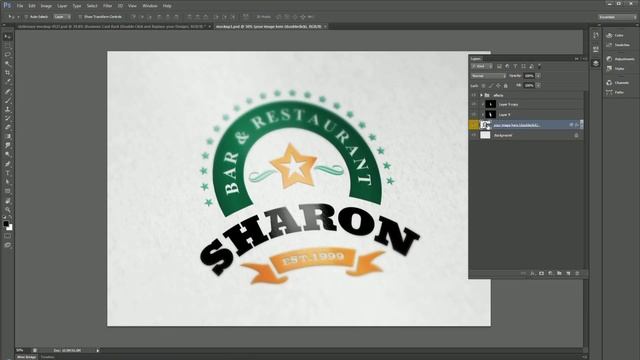Screen dimensions: 640x360
Task: Select the Eyedropper tool
Action: click(7, 82)
